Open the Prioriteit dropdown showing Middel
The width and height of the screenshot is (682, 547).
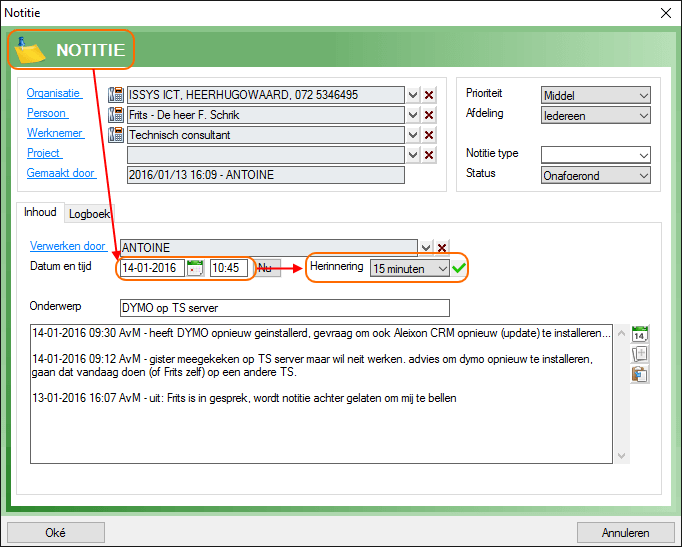[x=595, y=95]
